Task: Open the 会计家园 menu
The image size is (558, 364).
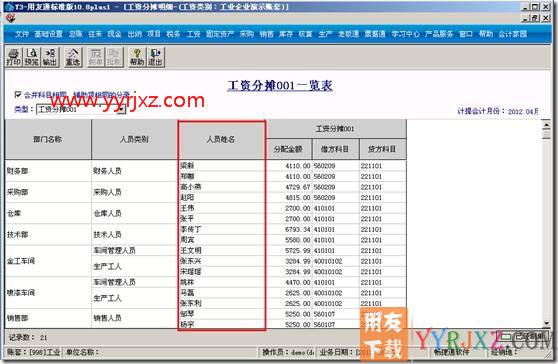Action: click(512, 34)
